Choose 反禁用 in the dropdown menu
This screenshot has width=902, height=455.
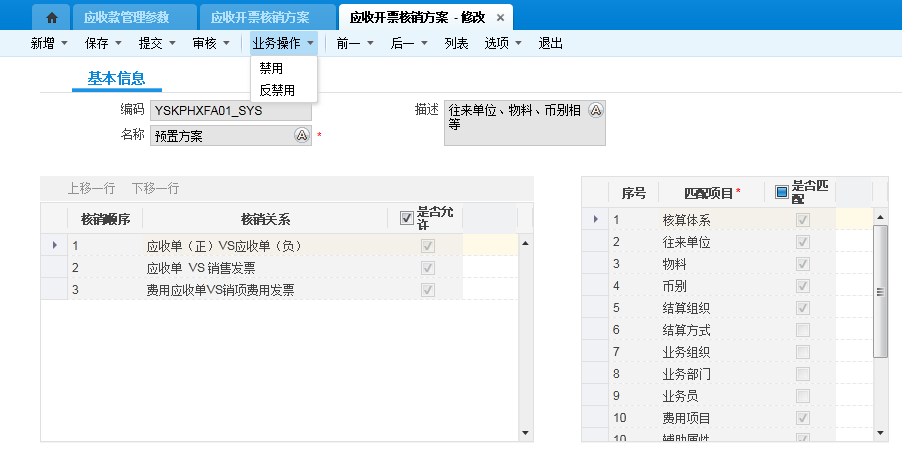point(277,90)
